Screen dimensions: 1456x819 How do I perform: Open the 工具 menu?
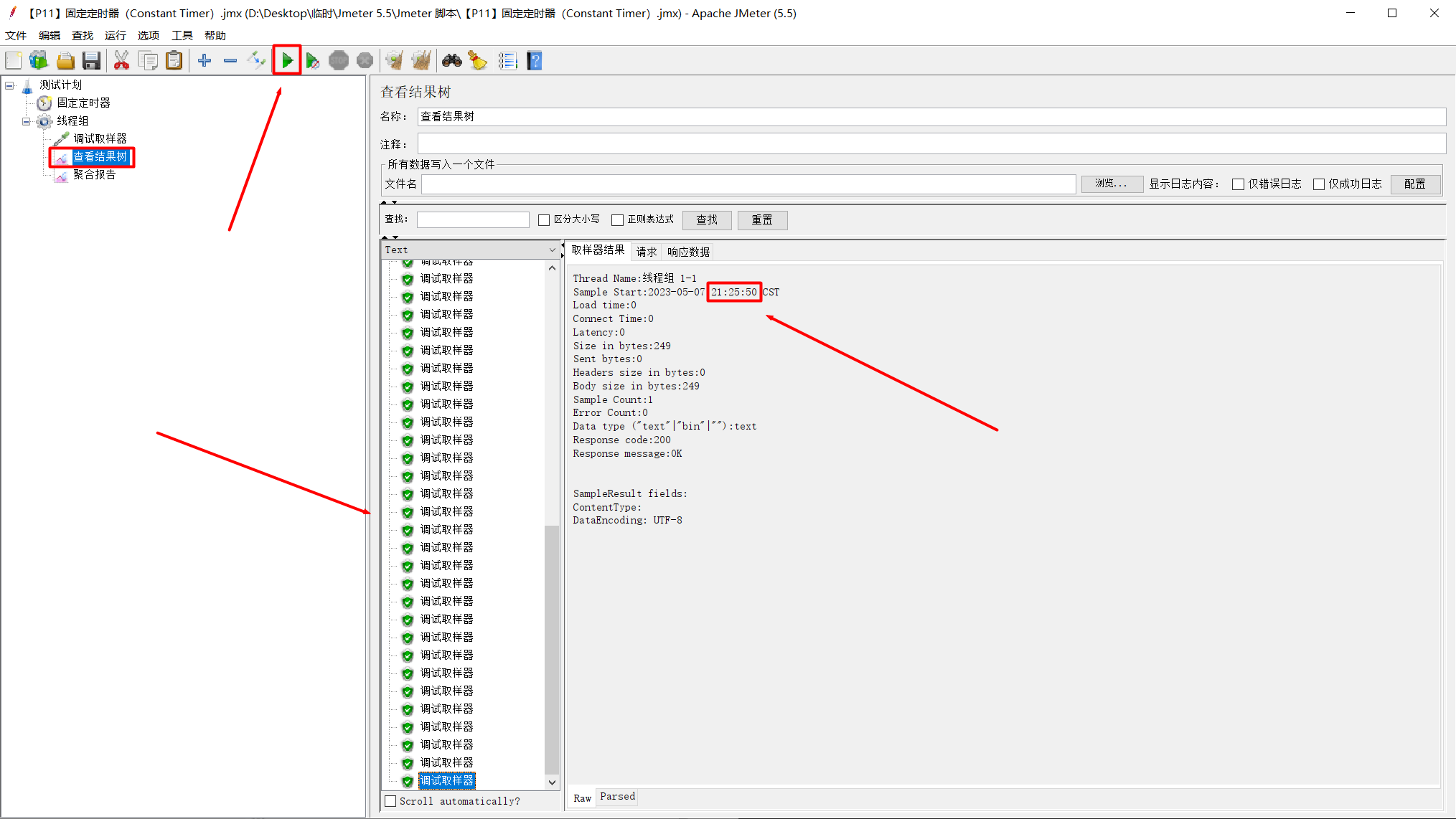pos(182,35)
